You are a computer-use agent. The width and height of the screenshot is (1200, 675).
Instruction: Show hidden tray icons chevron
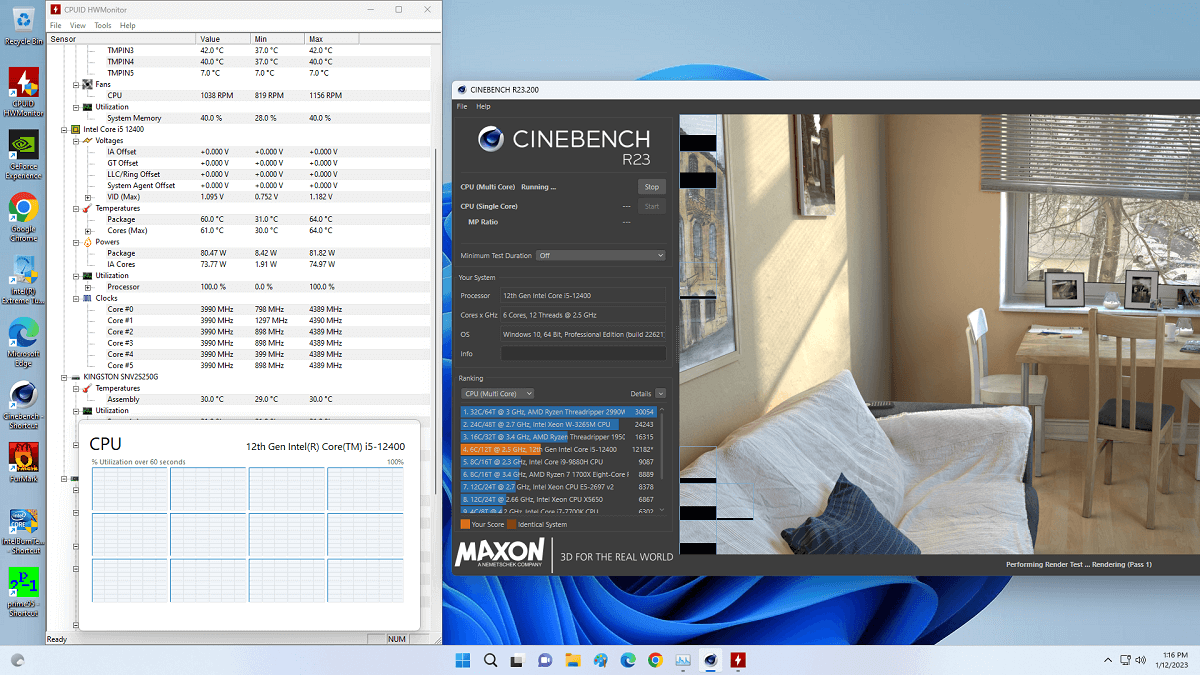[x=1107, y=660]
